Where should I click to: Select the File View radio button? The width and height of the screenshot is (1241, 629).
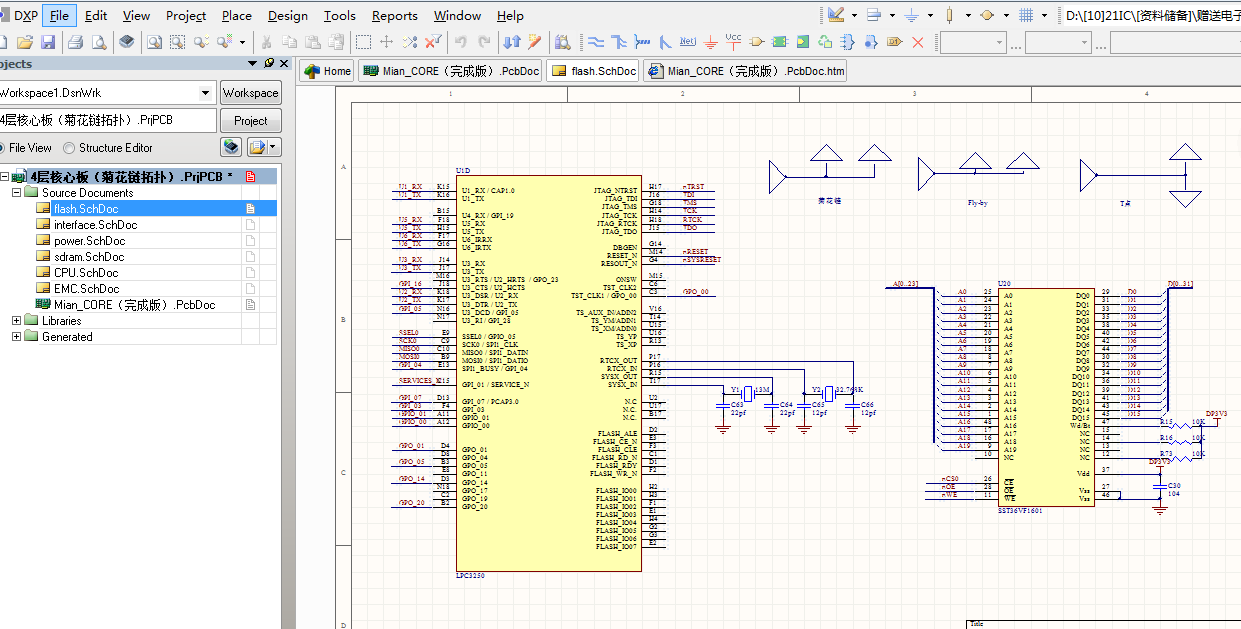tap(1, 148)
